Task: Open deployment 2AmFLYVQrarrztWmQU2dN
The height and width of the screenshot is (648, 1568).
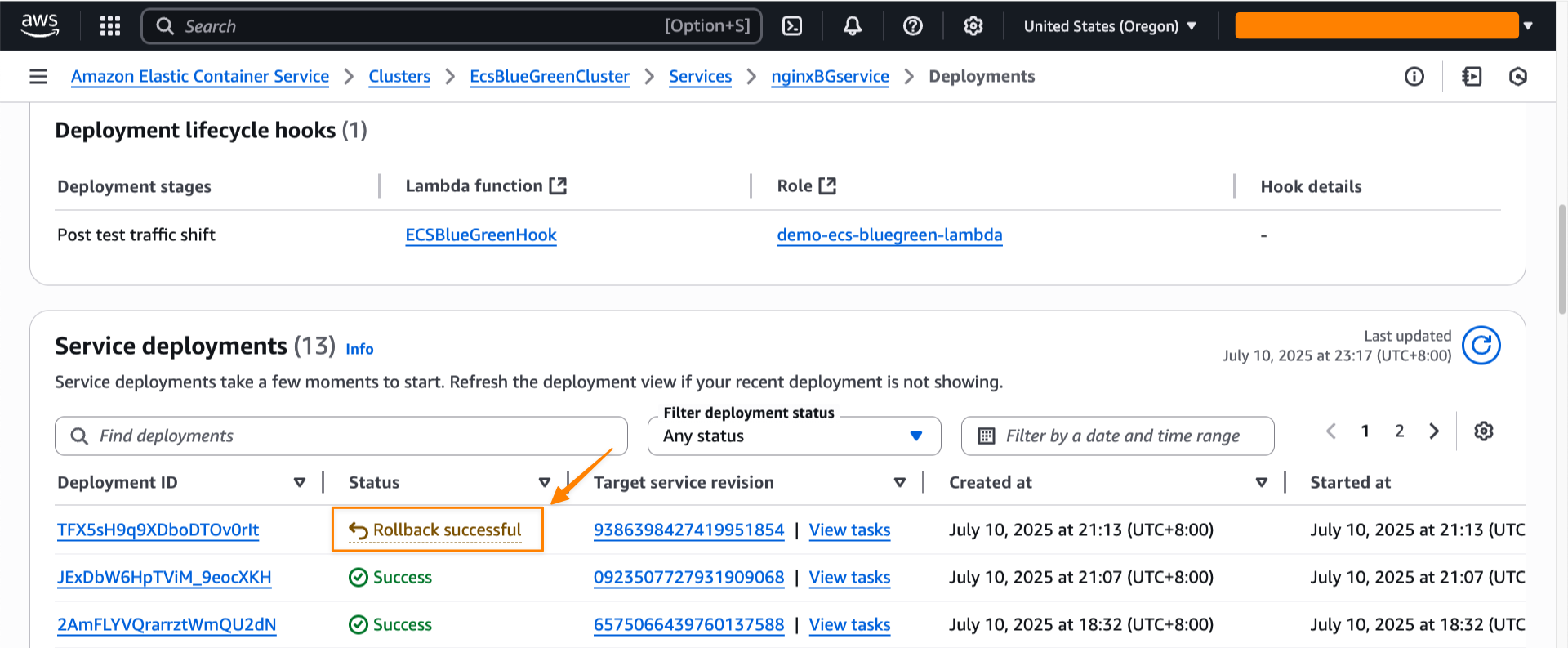Action: pyautogui.click(x=167, y=624)
